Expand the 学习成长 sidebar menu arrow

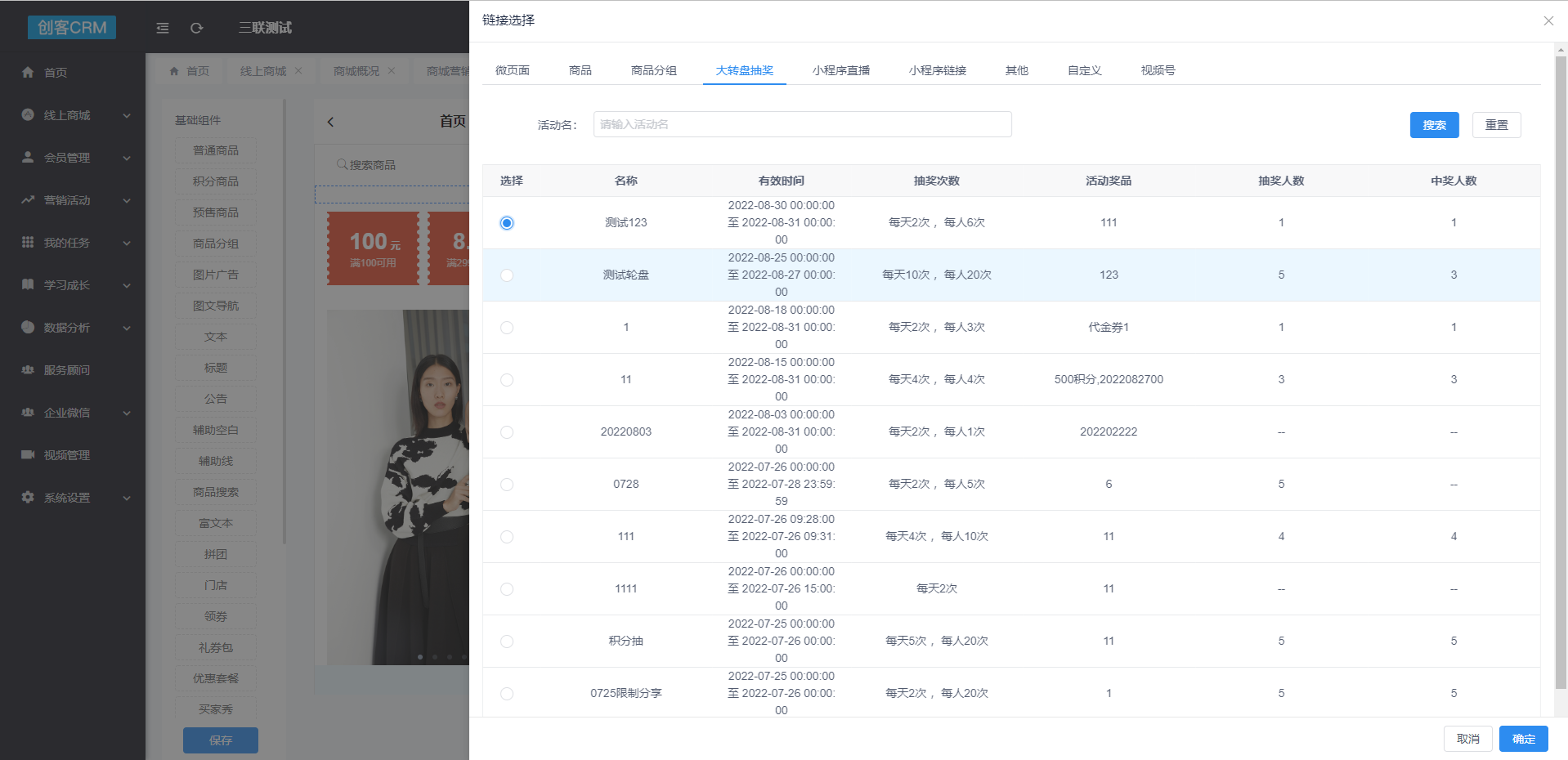(127, 285)
